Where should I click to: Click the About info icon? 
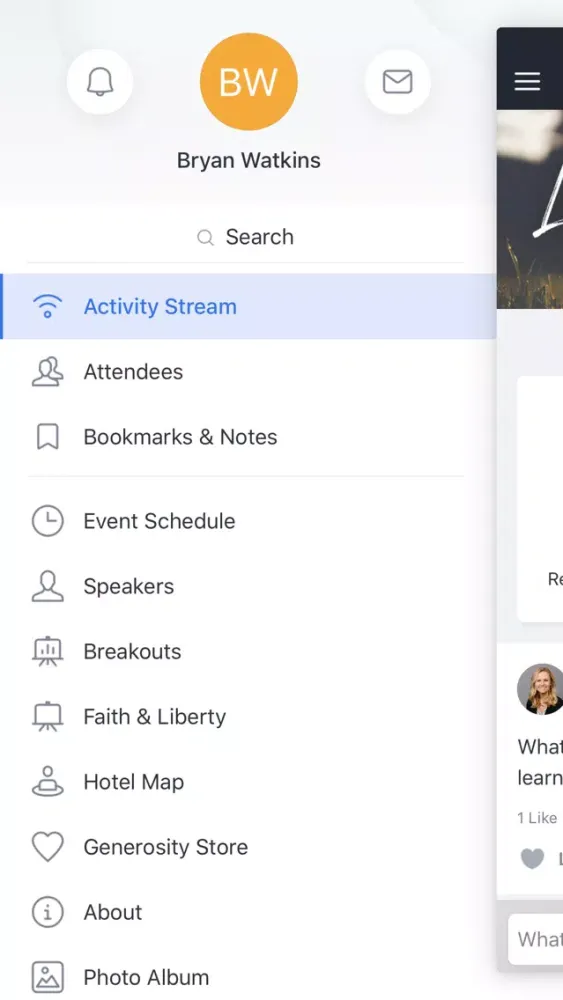tap(48, 912)
